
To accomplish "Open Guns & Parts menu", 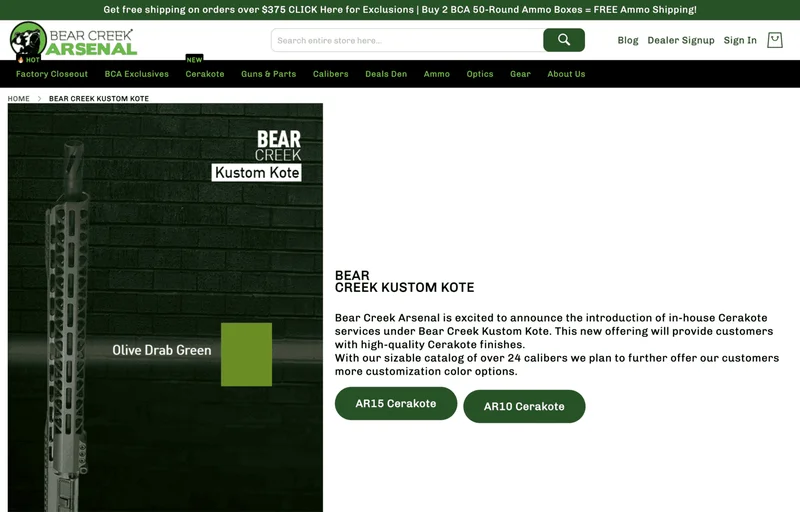I will pos(268,74).
